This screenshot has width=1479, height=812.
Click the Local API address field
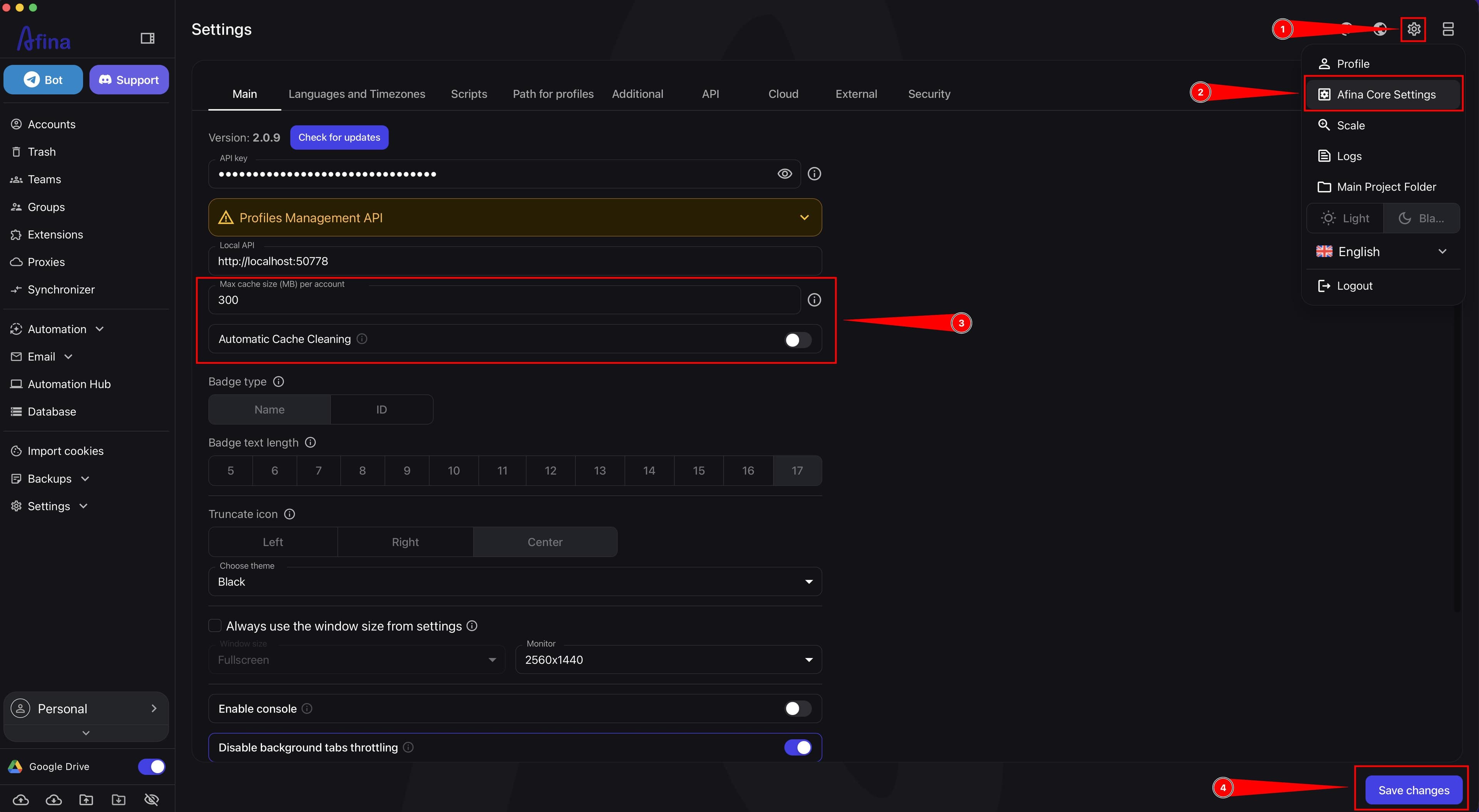click(515, 261)
